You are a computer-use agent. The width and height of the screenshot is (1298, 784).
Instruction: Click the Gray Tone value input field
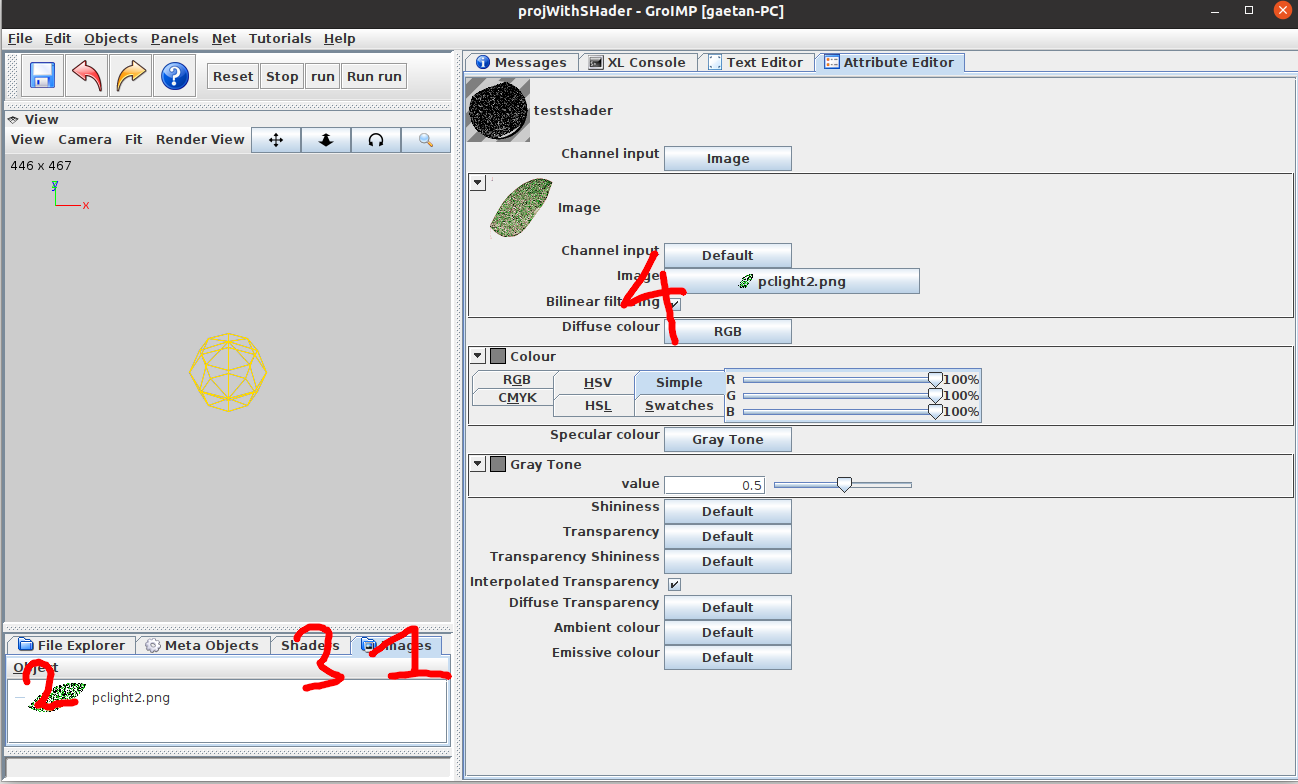(714, 485)
